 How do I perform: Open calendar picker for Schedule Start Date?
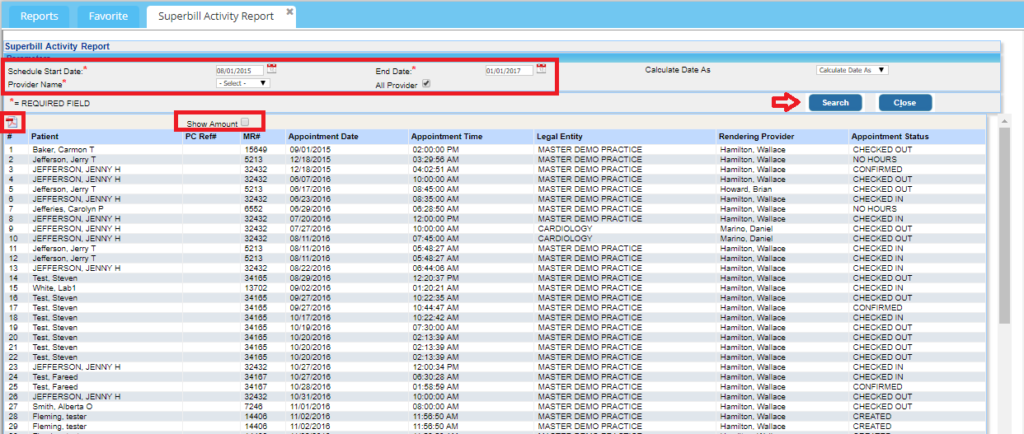point(272,69)
